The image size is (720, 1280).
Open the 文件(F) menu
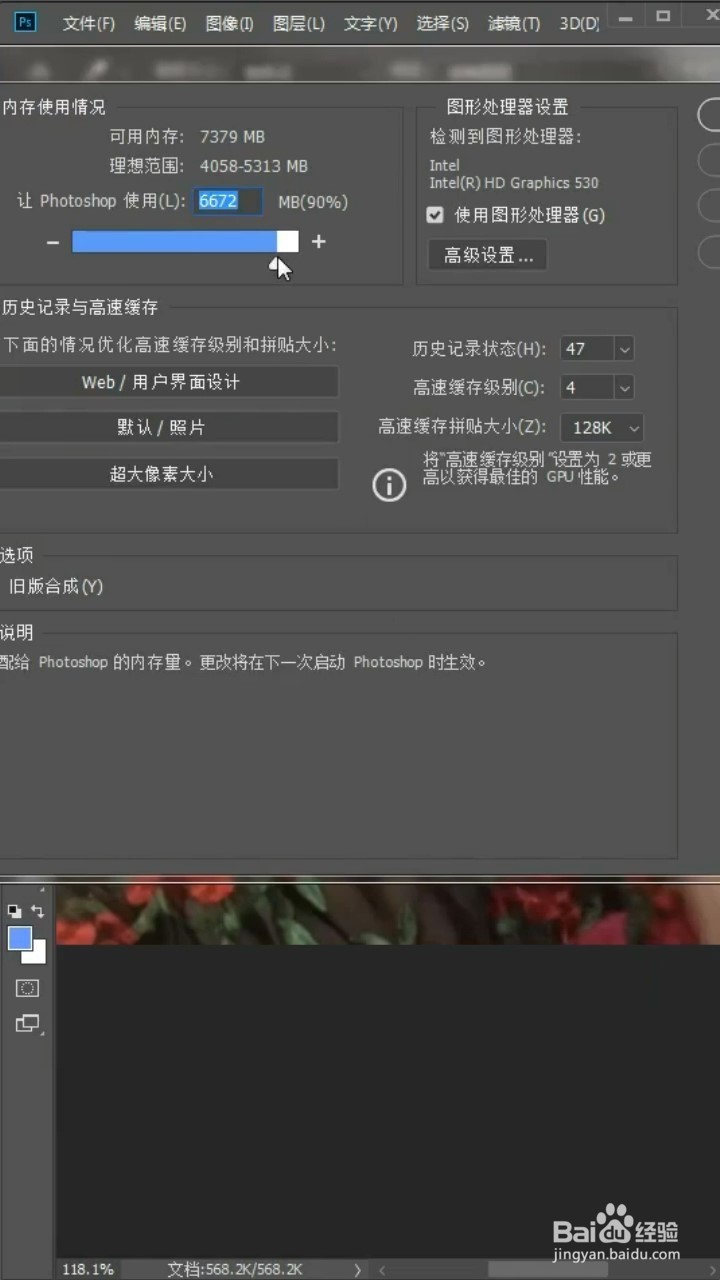tap(88, 23)
